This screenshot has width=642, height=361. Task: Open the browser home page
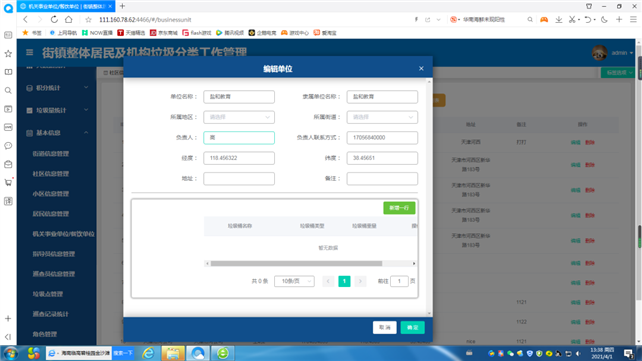click(x=69, y=20)
